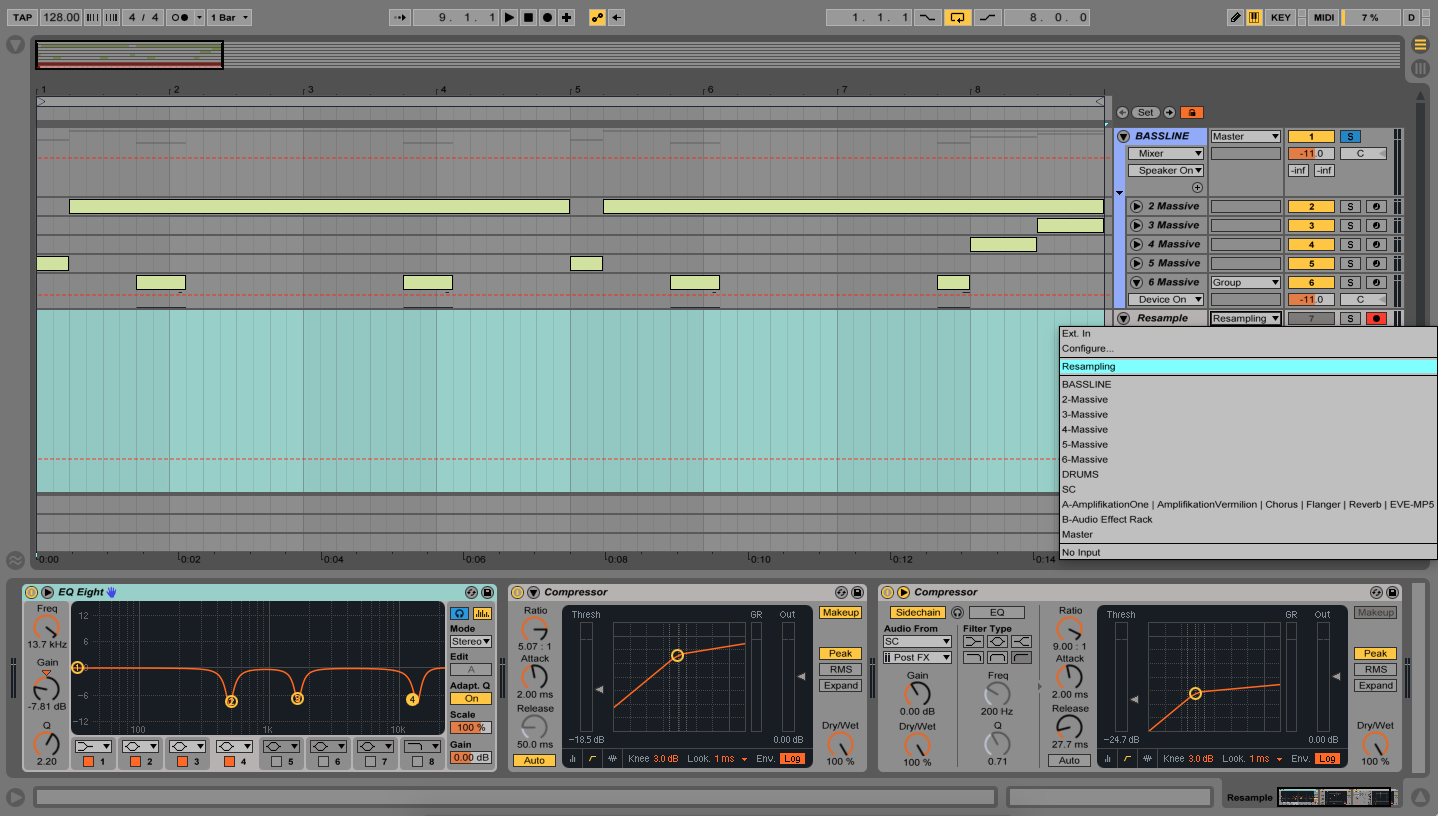Image resolution: width=1438 pixels, height=816 pixels.
Task: Stop playback with the Stop button
Action: pos(528,17)
